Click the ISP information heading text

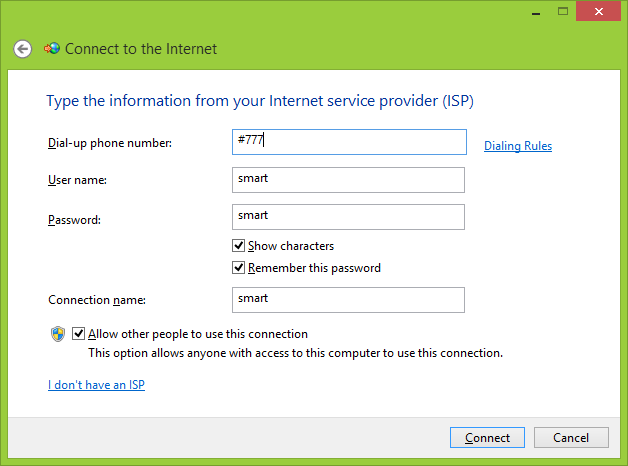coord(260,101)
